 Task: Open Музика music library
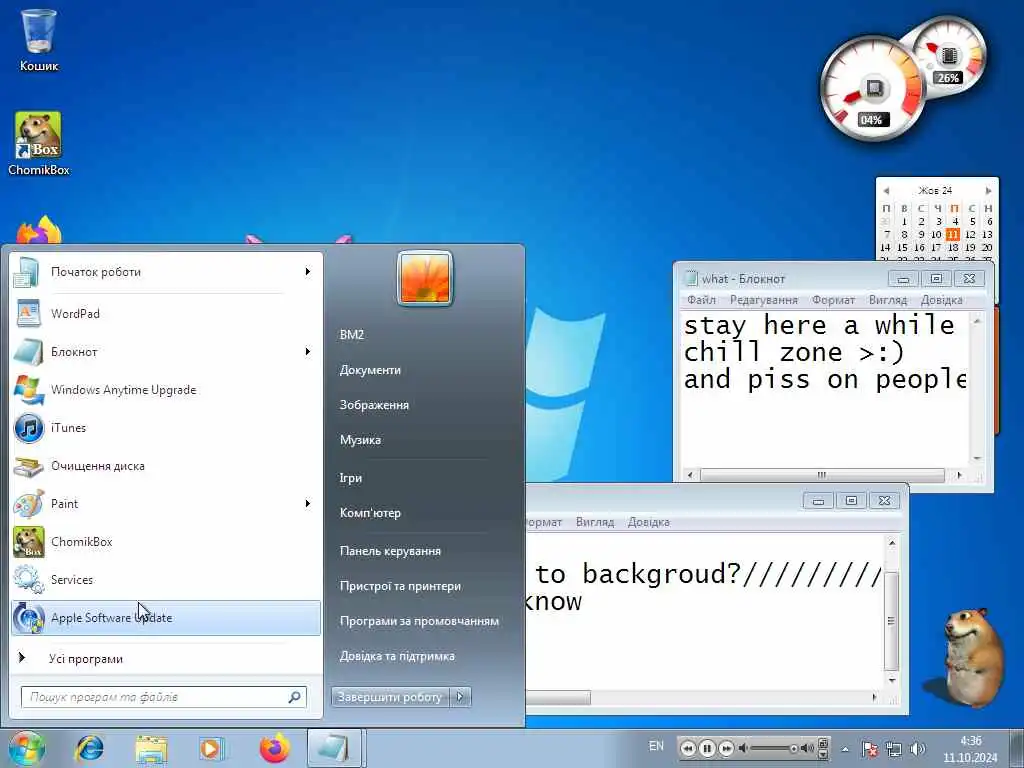coord(360,440)
